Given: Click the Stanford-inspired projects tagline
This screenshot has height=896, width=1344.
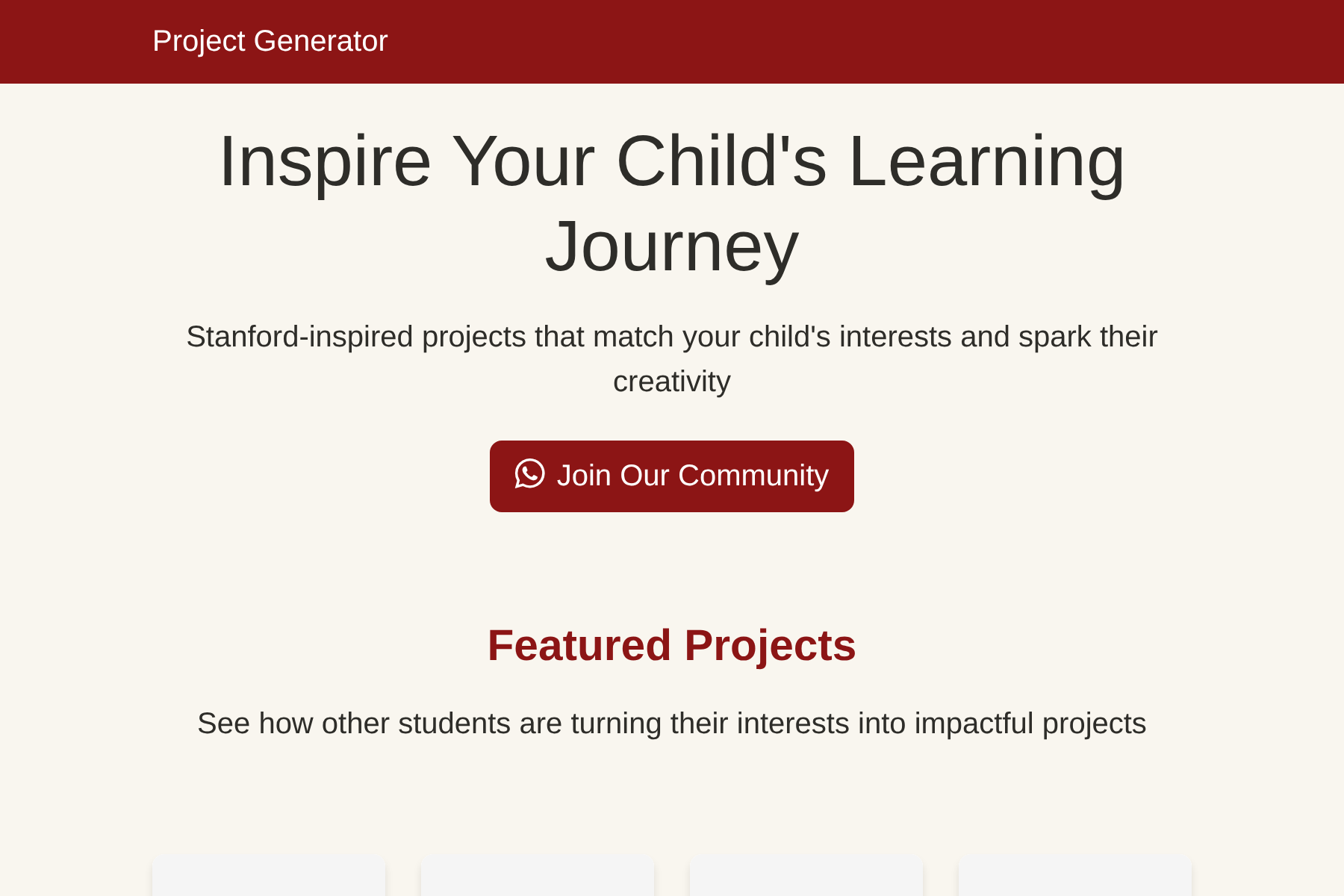Looking at the screenshot, I should pos(671,357).
